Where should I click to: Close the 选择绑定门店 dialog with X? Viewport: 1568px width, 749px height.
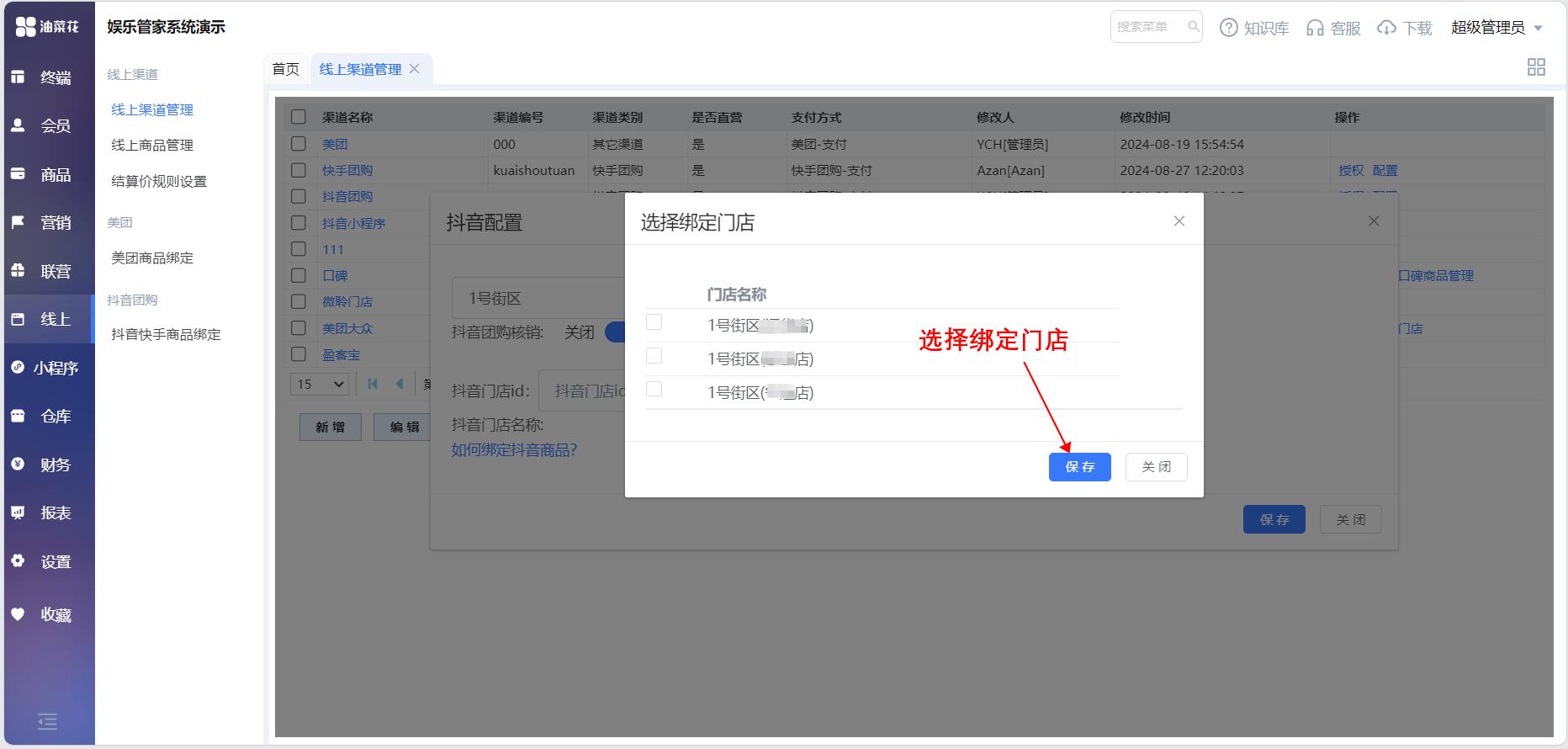(x=1179, y=221)
